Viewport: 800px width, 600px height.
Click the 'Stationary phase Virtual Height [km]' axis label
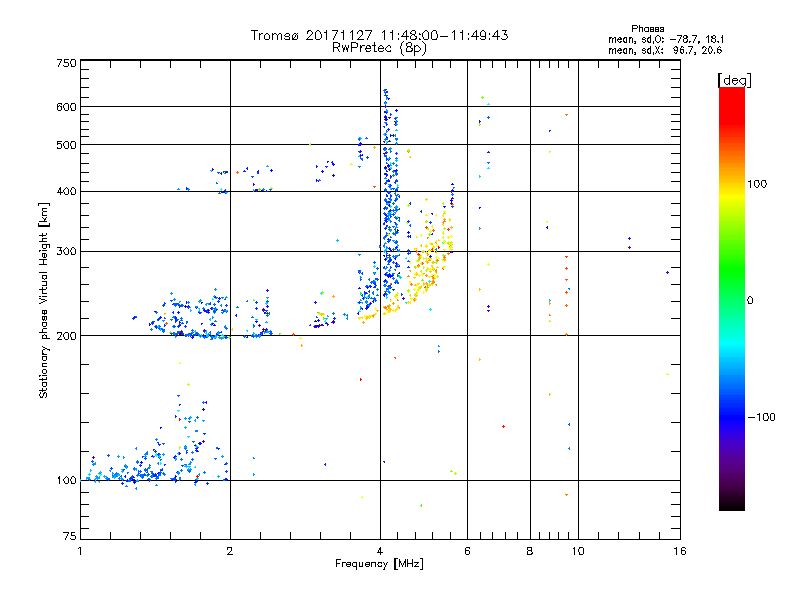[x=43, y=300]
